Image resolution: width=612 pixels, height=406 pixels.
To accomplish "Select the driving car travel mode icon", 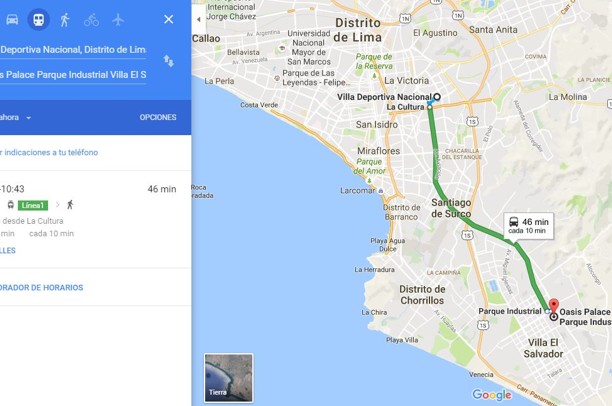I will click(12, 20).
